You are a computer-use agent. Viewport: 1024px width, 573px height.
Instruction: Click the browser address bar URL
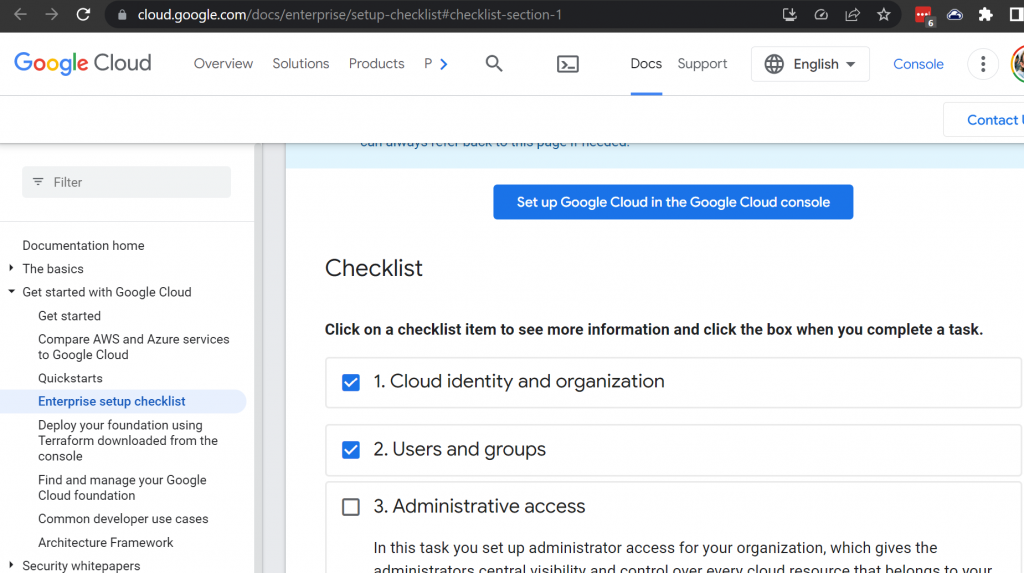349,14
